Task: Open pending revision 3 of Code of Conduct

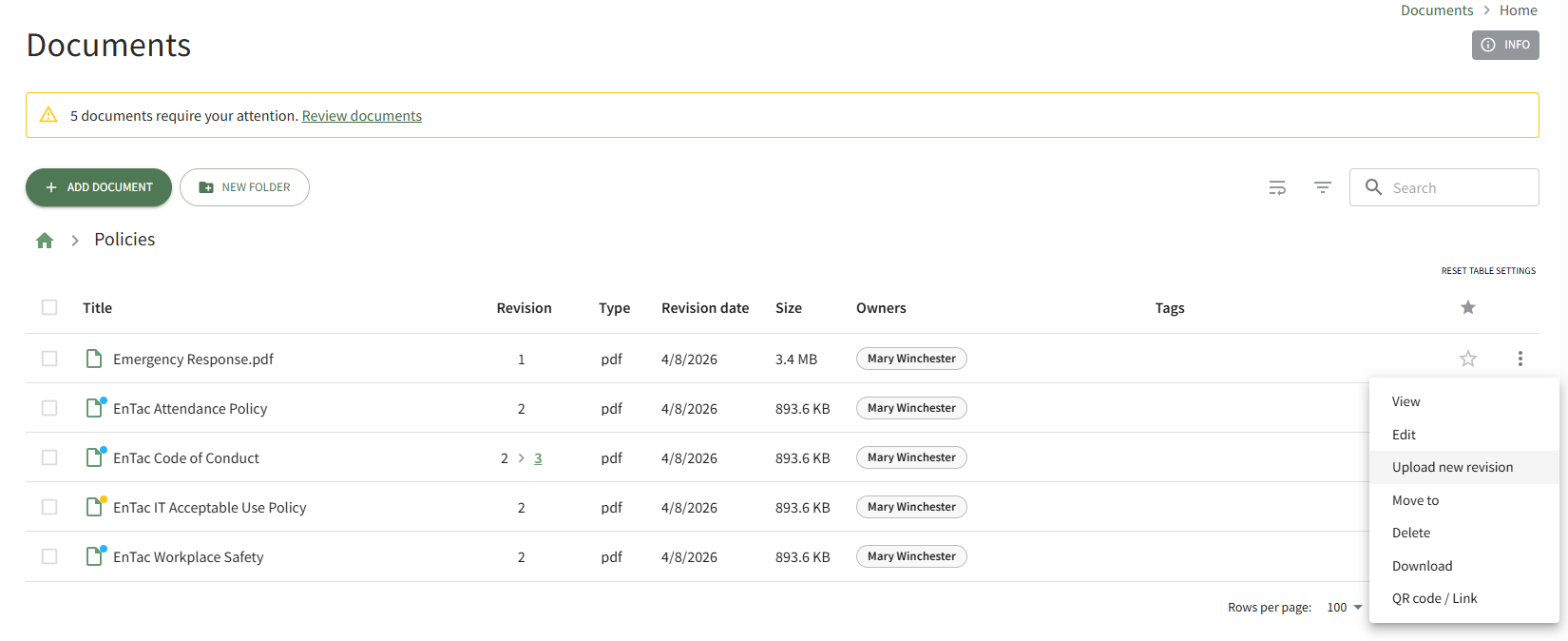Action: (x=538, y=458)
